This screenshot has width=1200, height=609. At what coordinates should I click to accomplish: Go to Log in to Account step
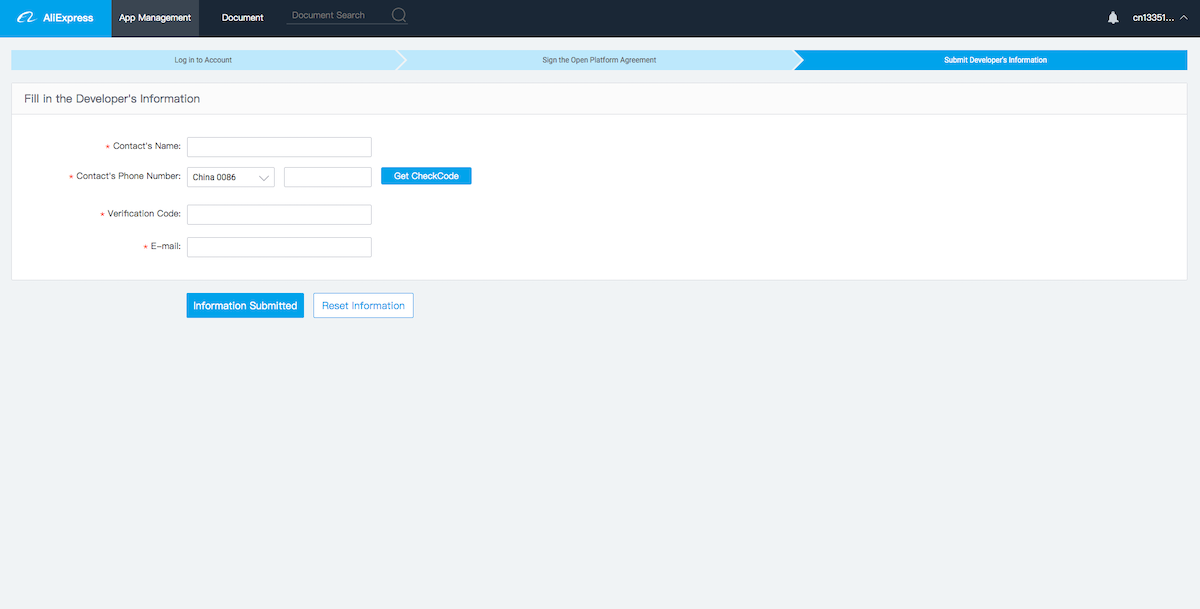click(x=203, y=60)
